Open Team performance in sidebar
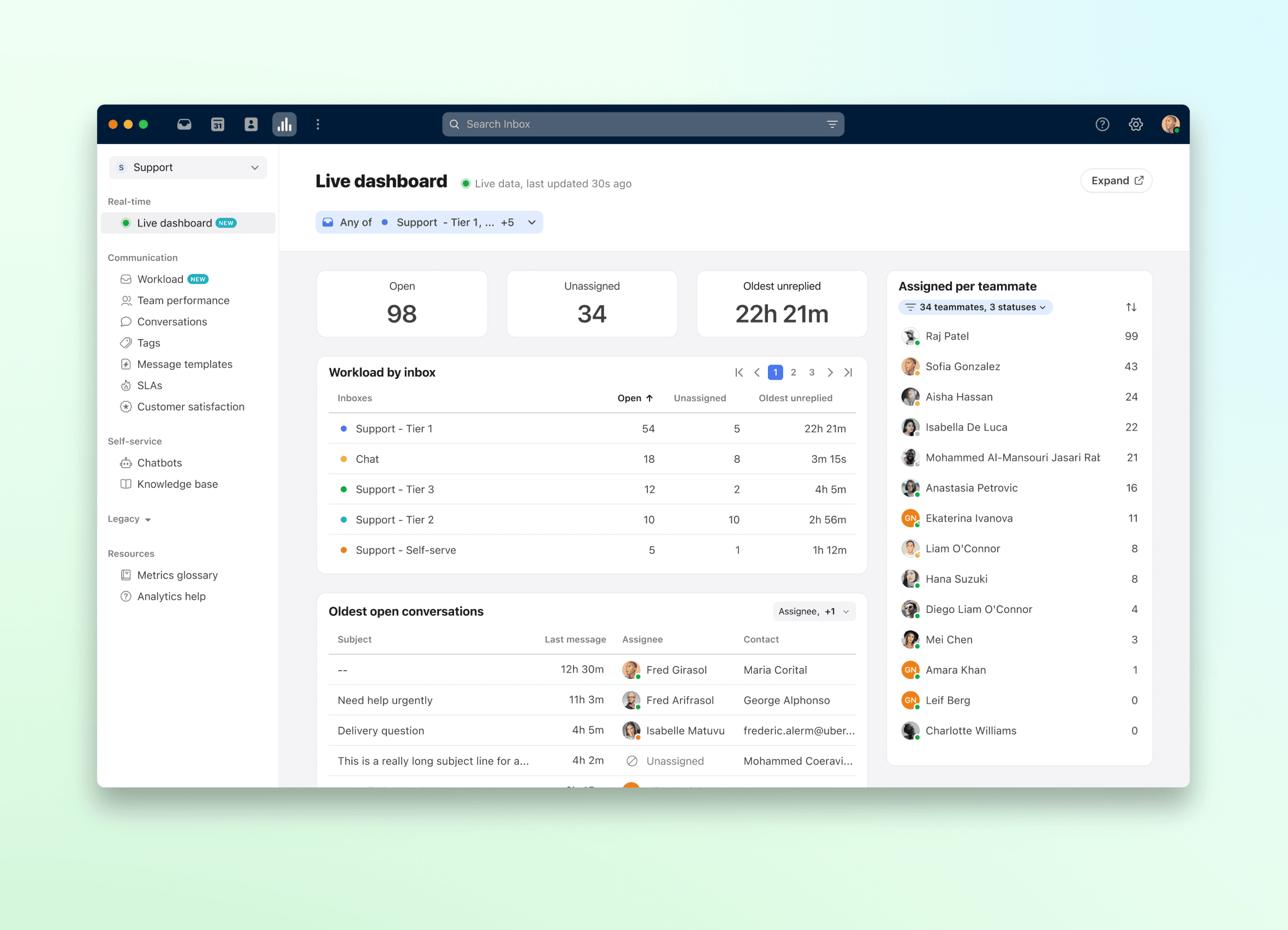 click(x=183, y=300)
